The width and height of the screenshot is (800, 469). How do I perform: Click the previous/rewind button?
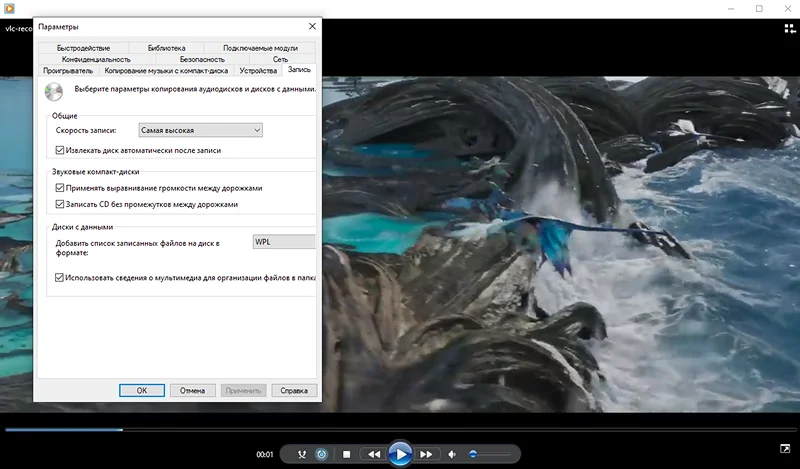click(x=374, y=454)
